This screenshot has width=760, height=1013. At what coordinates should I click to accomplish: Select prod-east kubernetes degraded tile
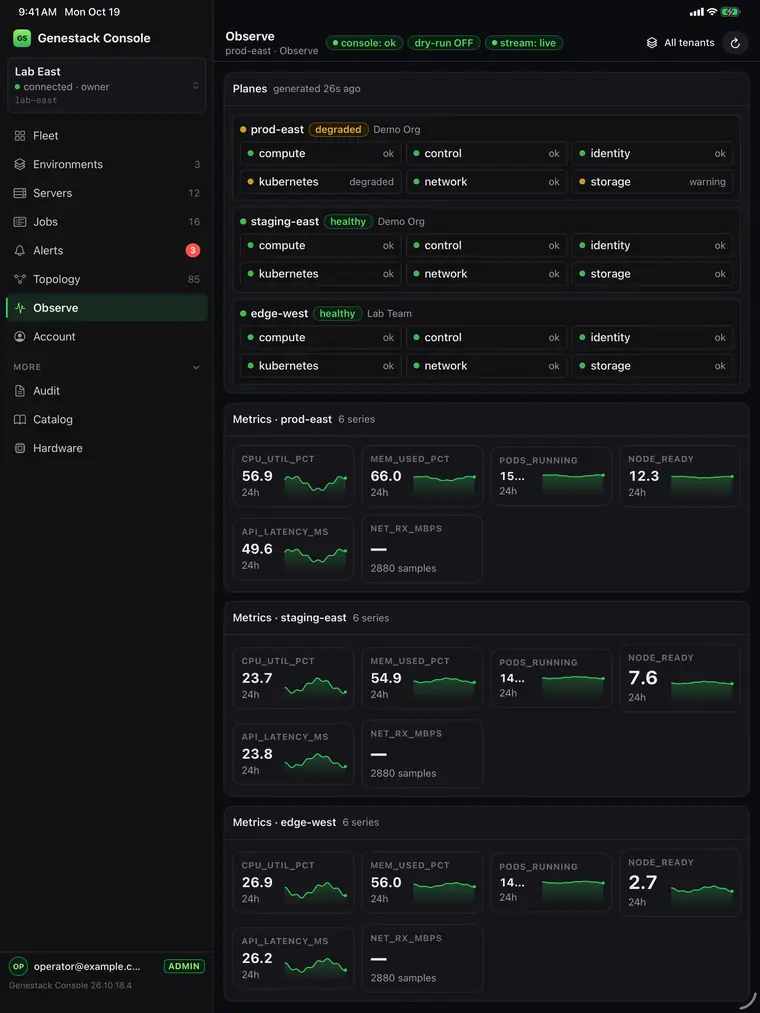click(x=321, y=182)
